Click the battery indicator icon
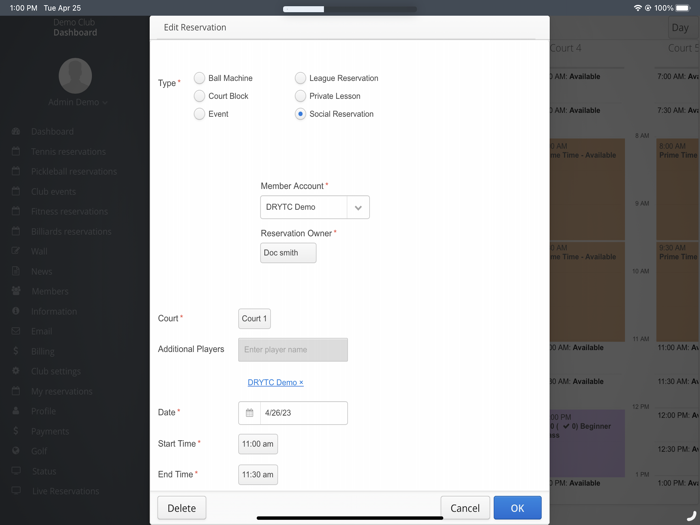This screenshot has width=700, height=525. pyautogui.click(x=683, y=8)
